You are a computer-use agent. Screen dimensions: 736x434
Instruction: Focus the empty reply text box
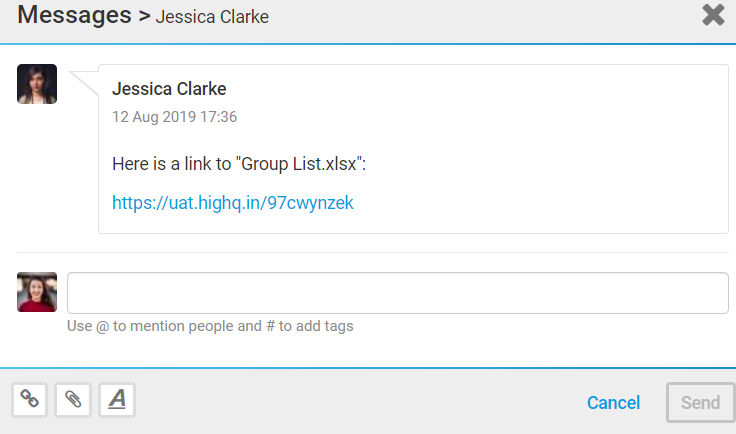(x=398, y=293)
